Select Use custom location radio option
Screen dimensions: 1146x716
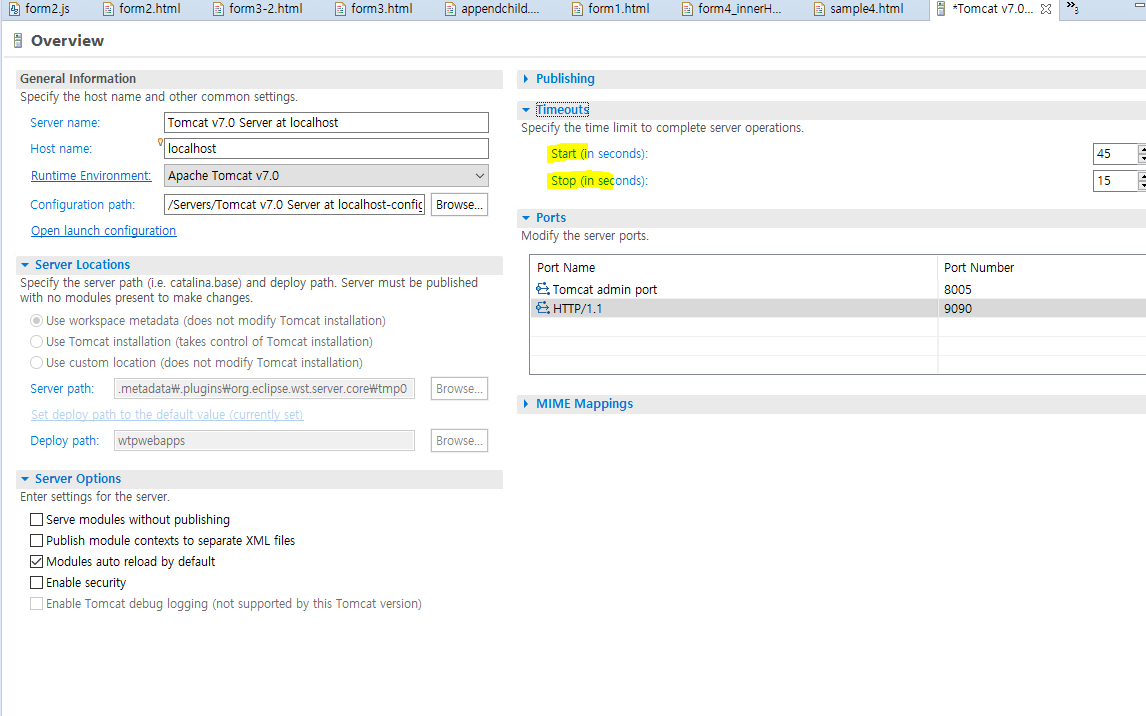pos(36,362)
